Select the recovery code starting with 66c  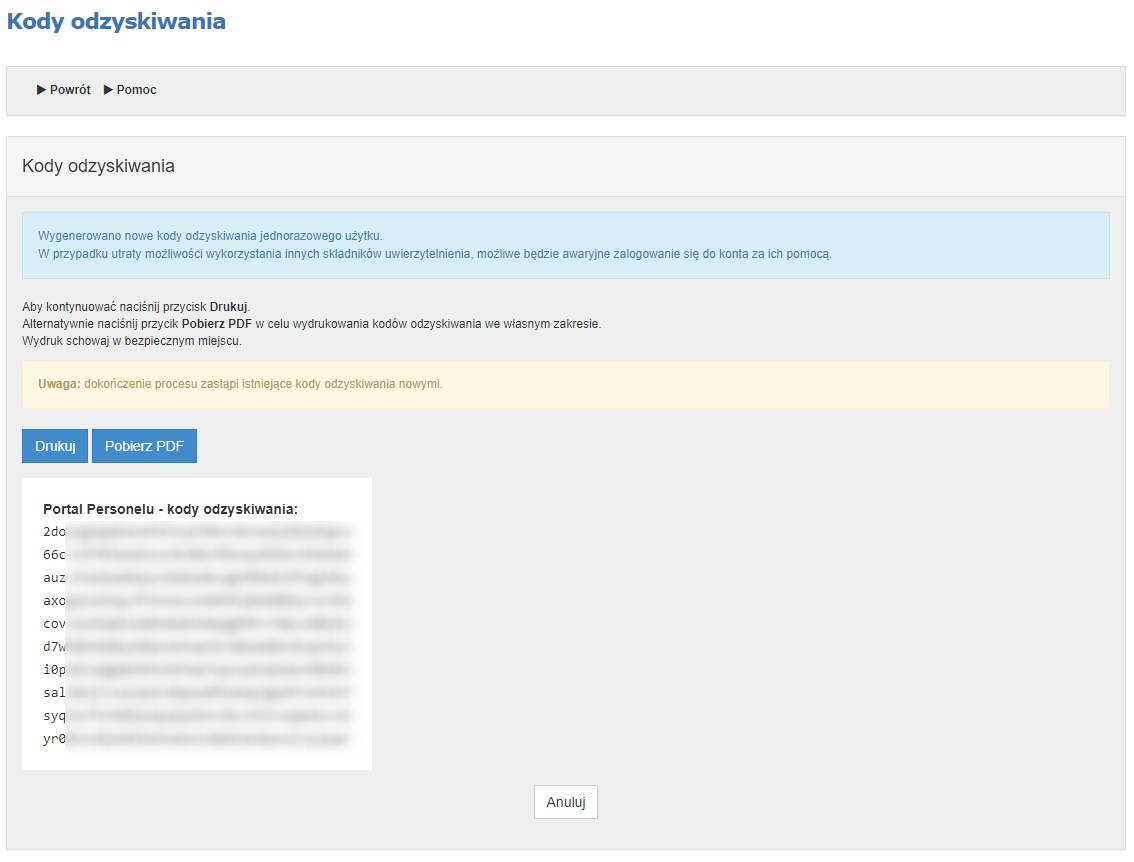[197, 554]
